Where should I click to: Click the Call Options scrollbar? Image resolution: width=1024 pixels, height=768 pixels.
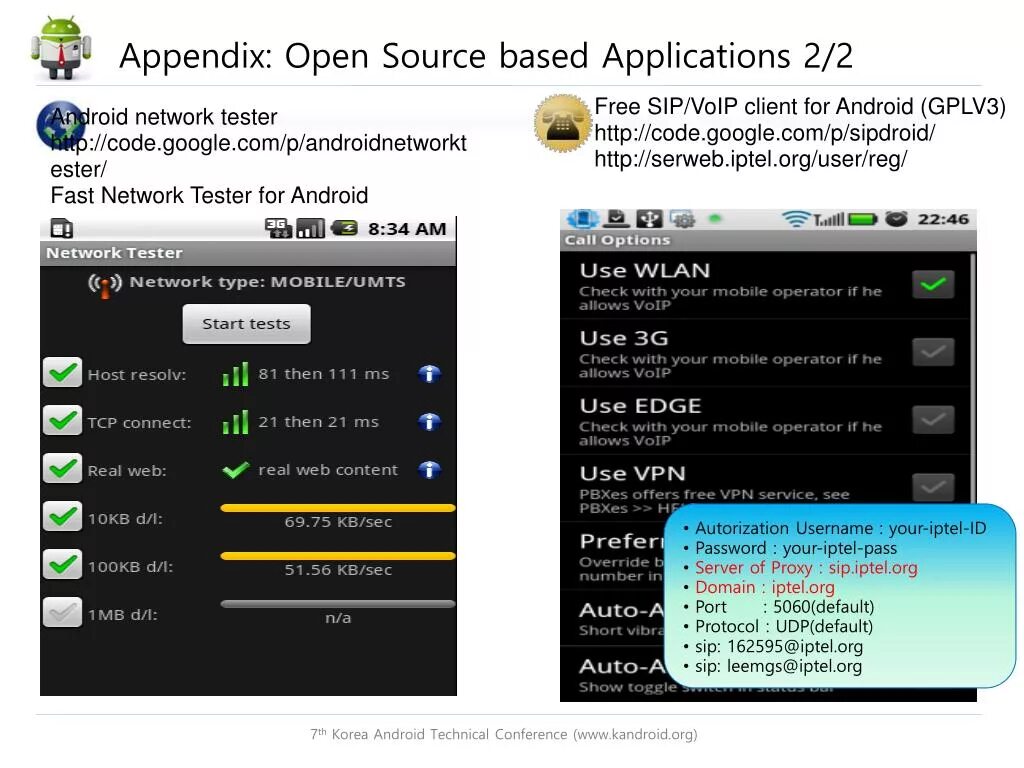(x=972, y=379)
